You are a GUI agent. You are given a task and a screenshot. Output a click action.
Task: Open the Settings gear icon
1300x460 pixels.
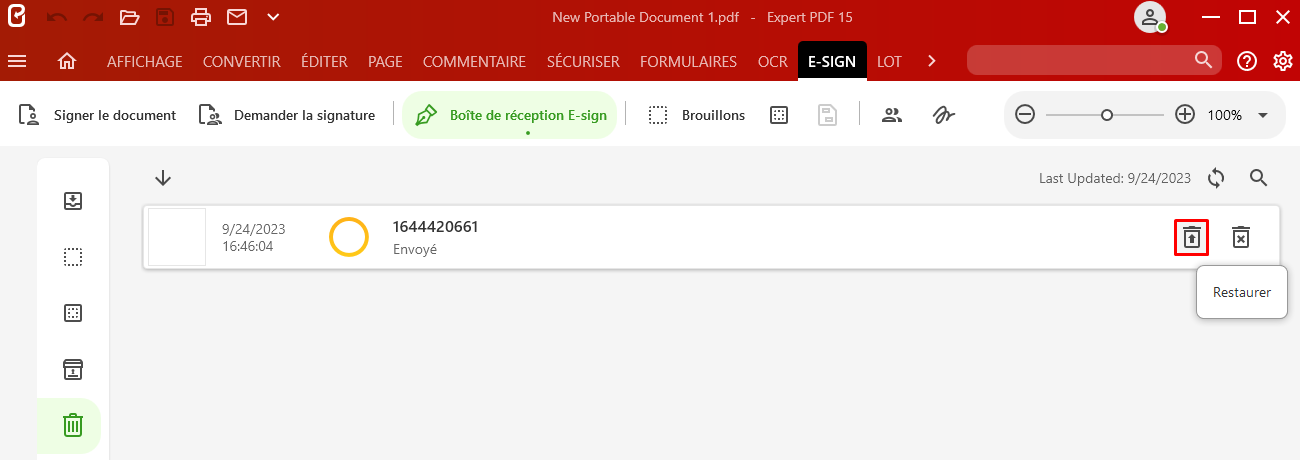pos(1283,61)
